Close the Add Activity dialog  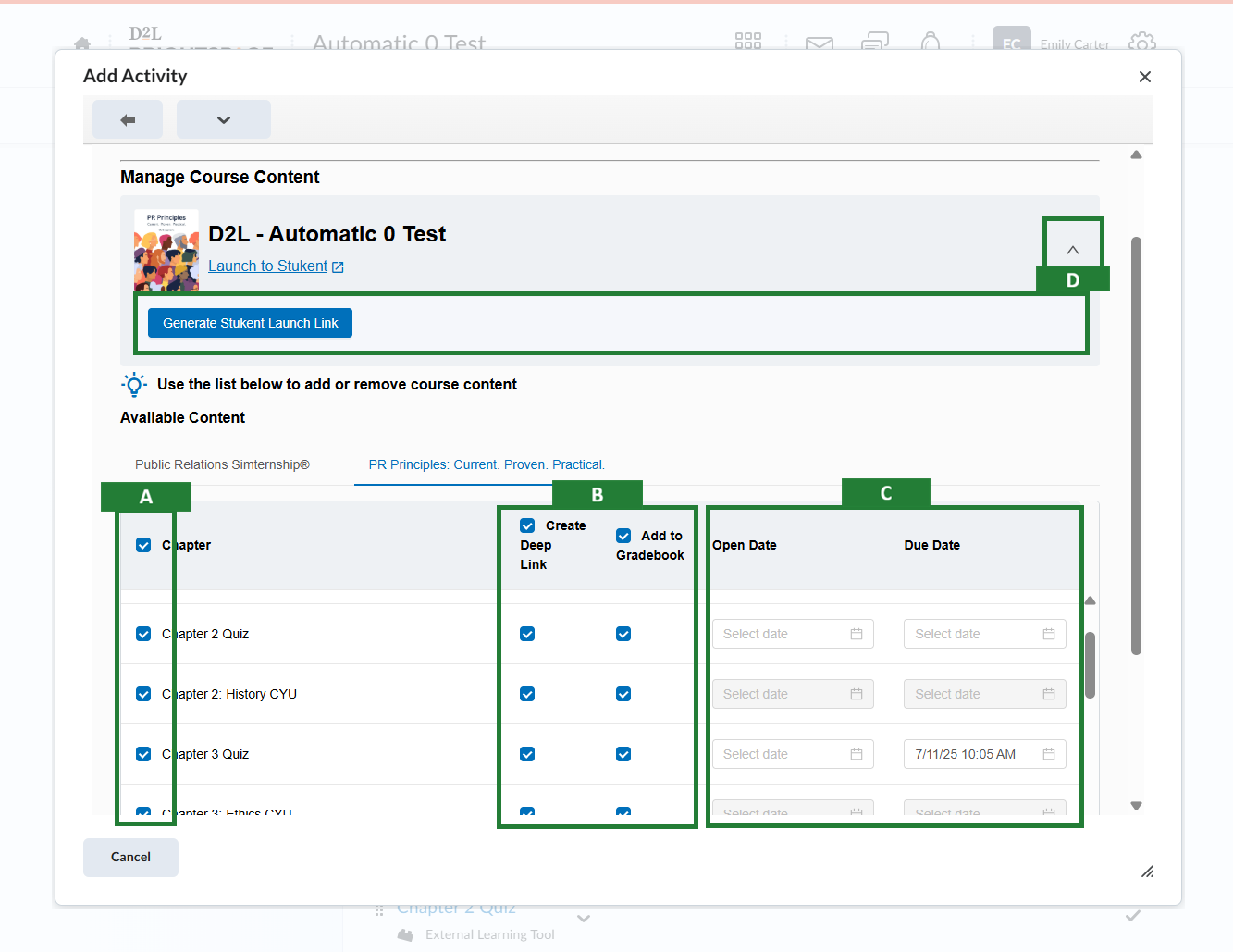click(1145, 77)
